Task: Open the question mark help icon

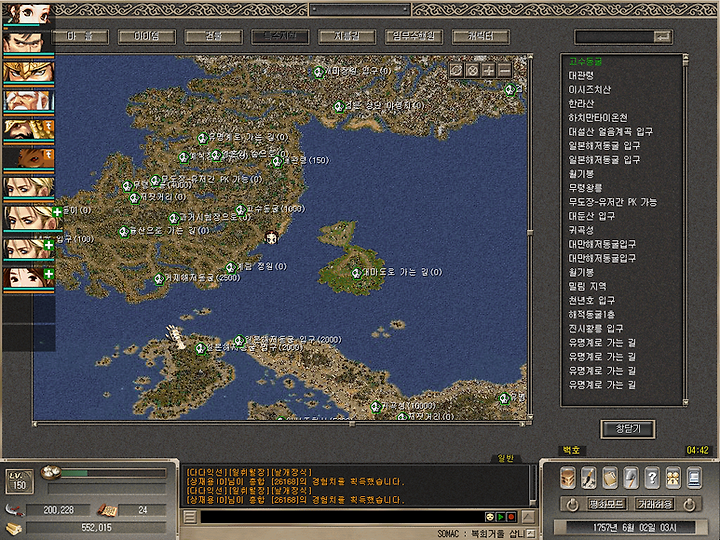Action: 652,478
